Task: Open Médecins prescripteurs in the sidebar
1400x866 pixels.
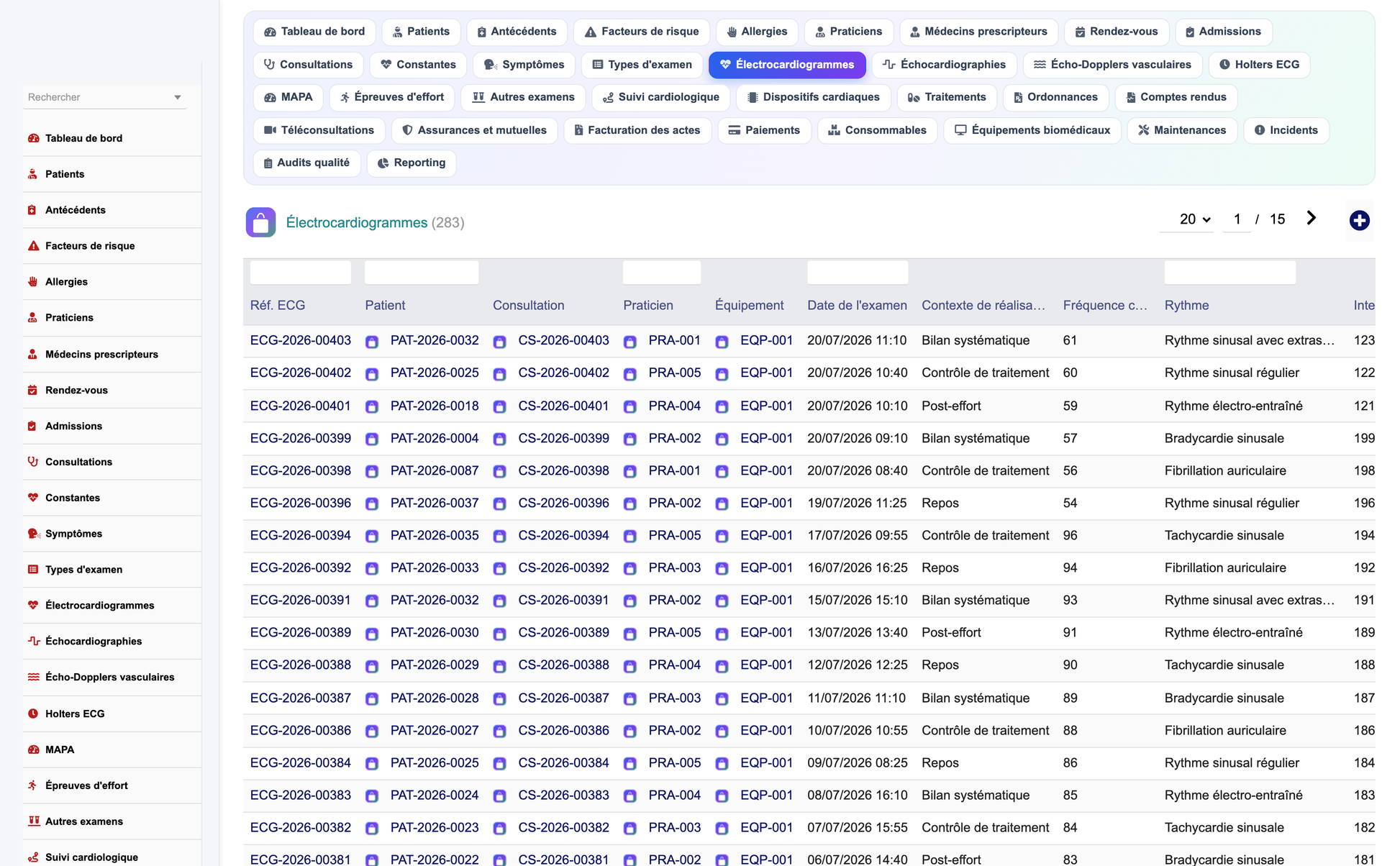Action: (x=112, y=354)
